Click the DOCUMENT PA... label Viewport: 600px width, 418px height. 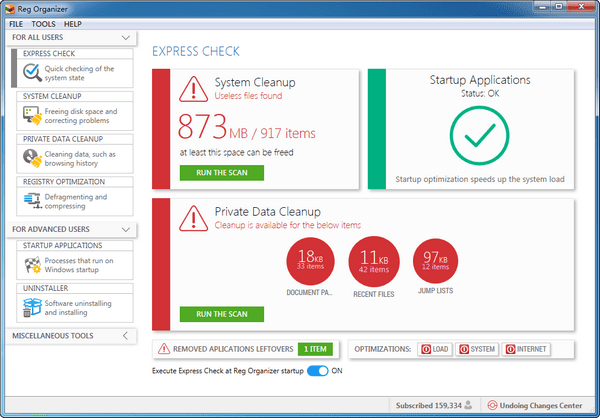pyautogui.click(x=310, y=292)
